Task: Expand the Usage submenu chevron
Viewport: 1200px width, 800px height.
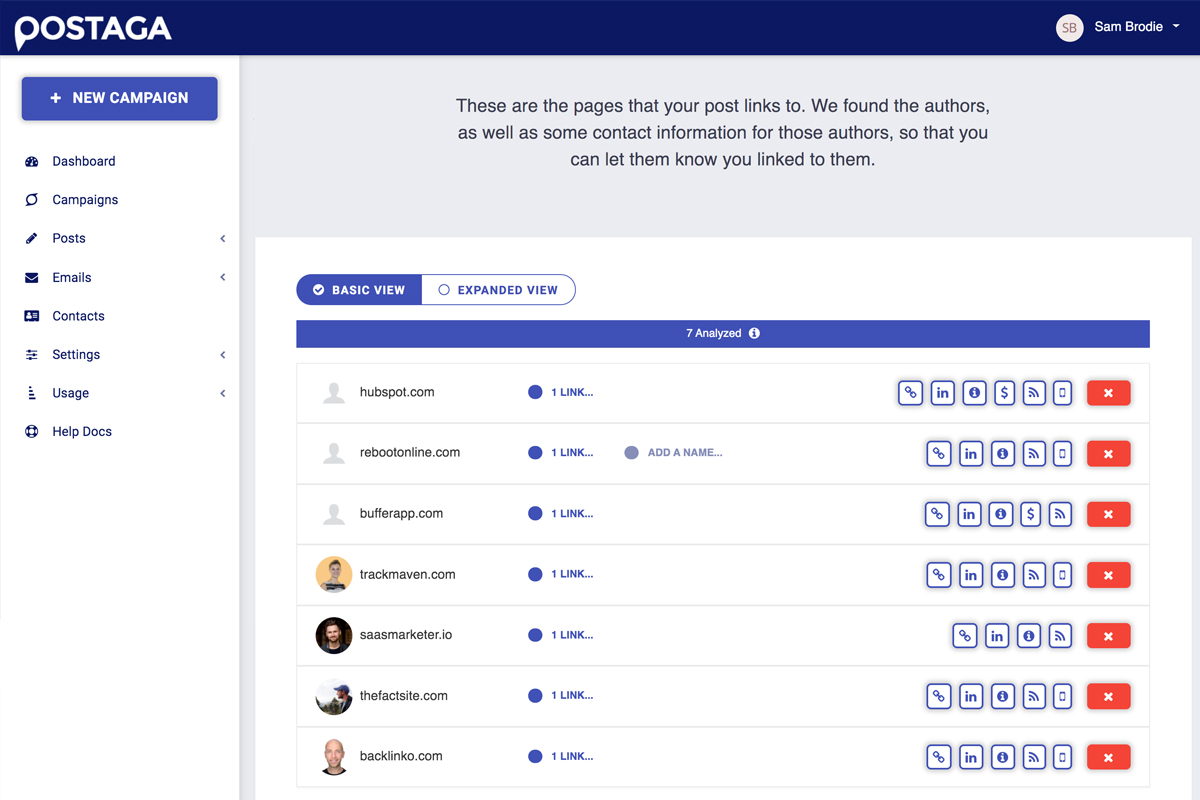Action: tap(223, 393)
